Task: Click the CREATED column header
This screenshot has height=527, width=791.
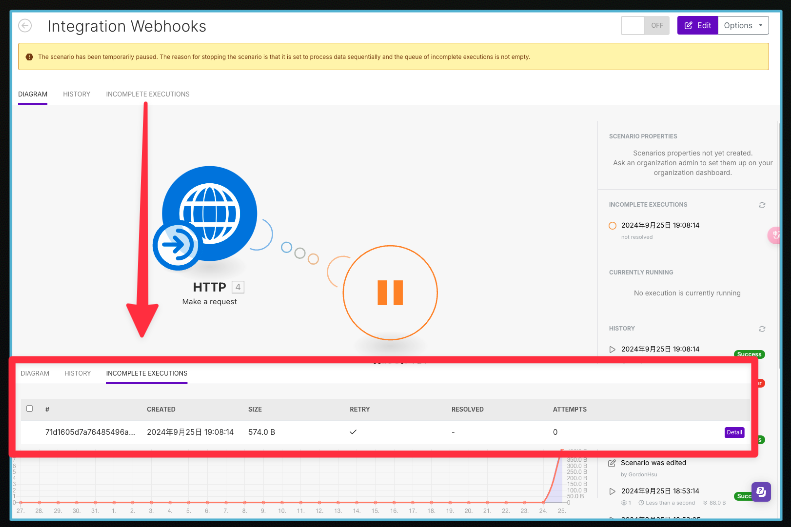Action: tap(161, 409)
